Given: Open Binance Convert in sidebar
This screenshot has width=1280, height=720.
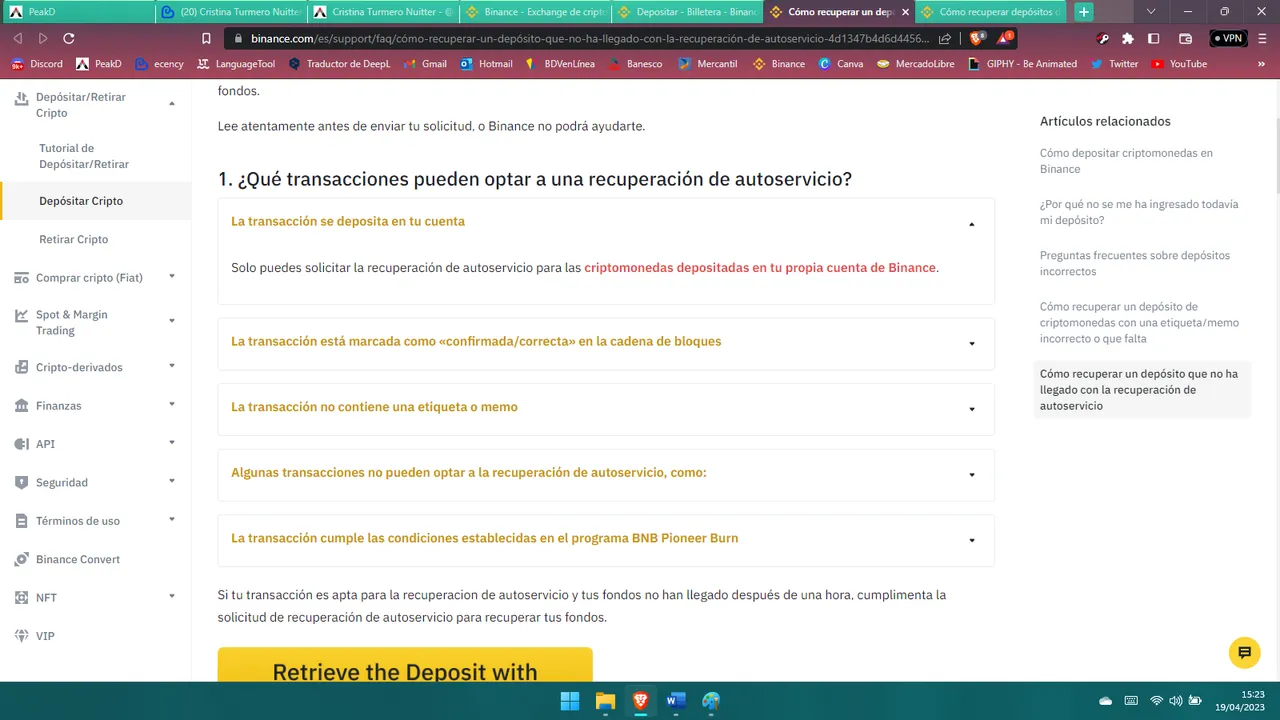Looking at the screenshot, I should pos(78,559).
